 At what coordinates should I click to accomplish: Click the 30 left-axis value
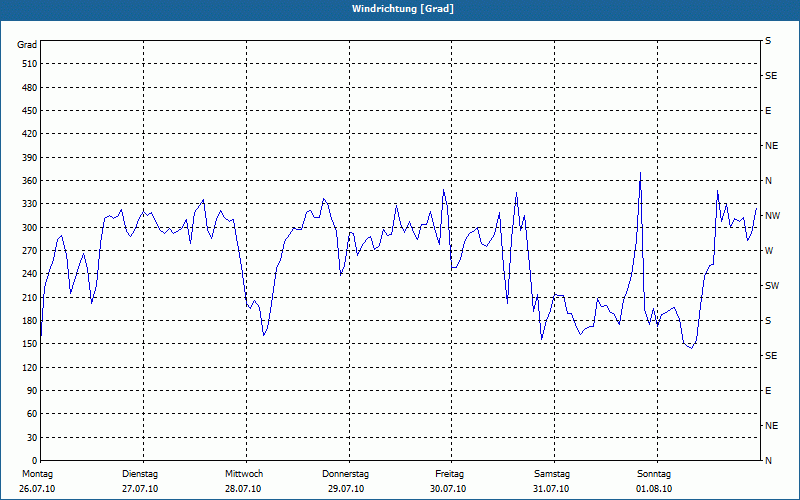point(32,438)
